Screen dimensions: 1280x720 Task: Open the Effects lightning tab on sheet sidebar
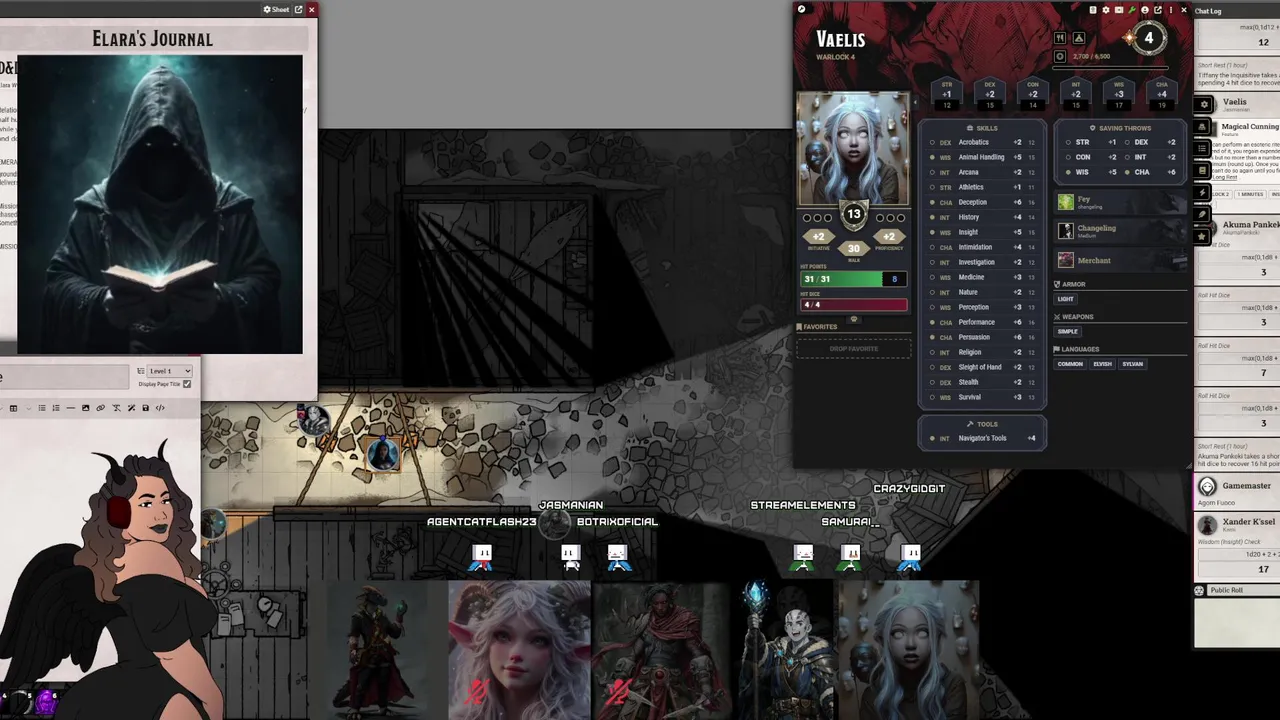(1203, 192)
